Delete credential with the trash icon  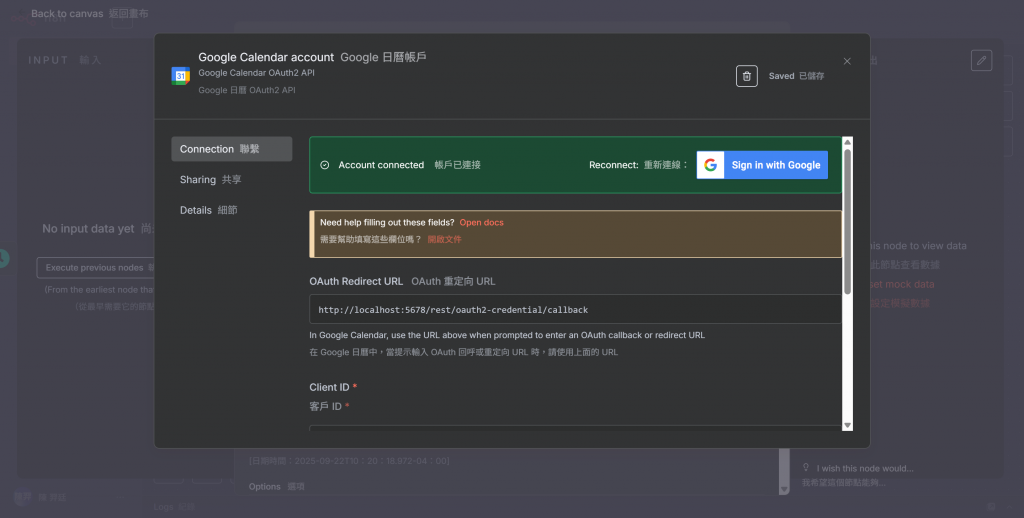[x=746, y=76]
